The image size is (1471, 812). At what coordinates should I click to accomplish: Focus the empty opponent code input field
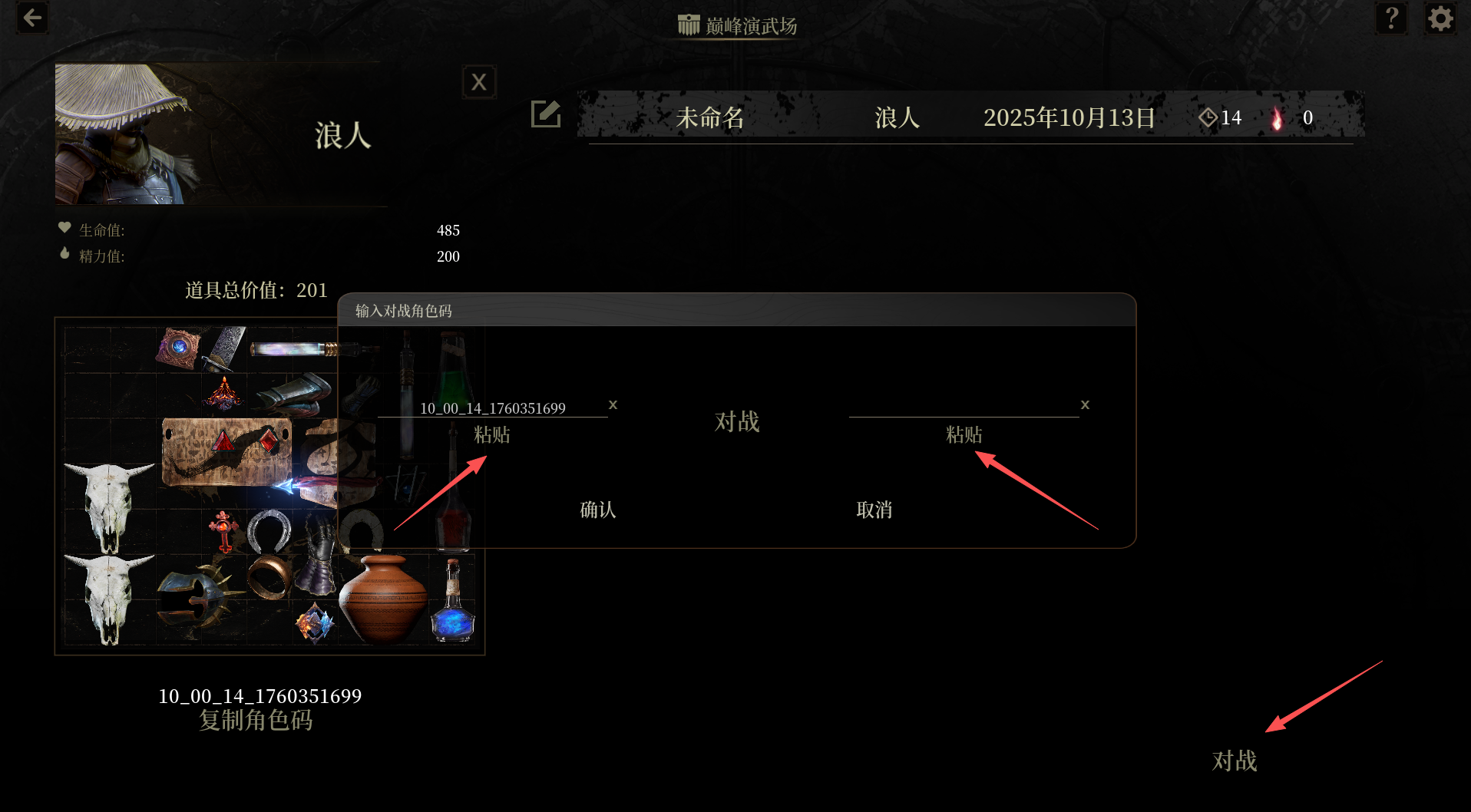964,407
